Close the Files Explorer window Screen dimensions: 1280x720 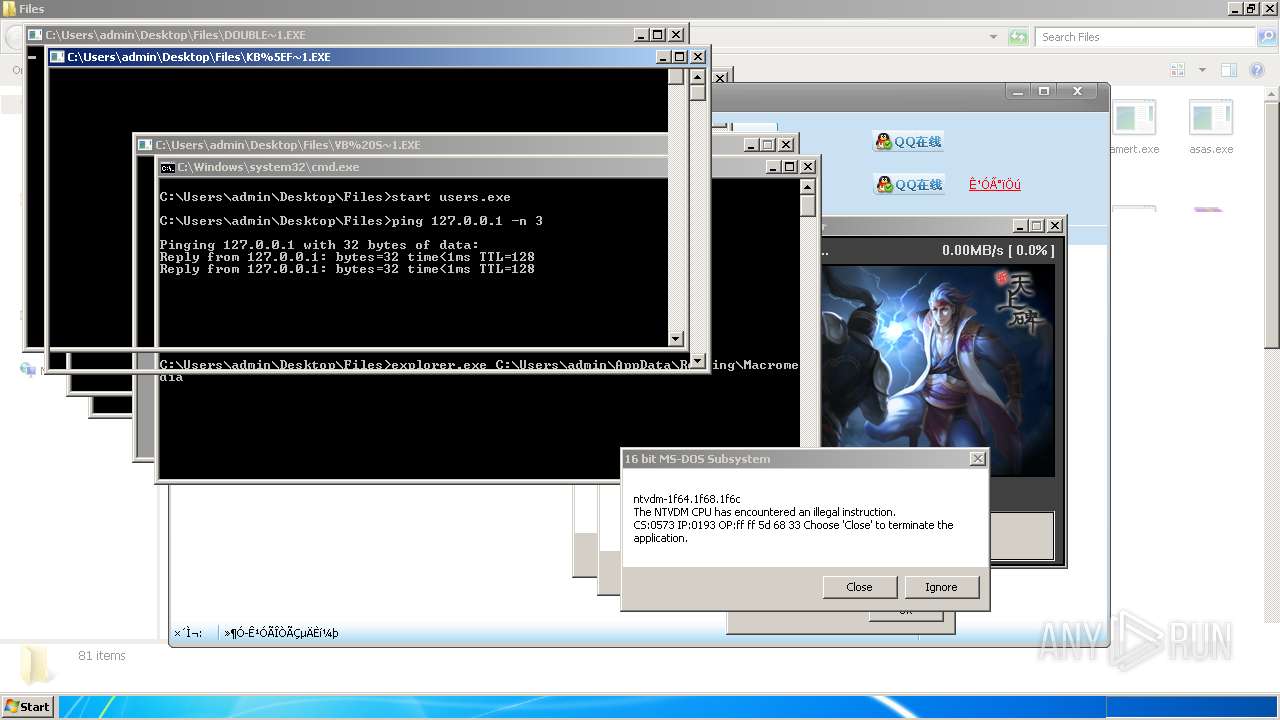point(1268,9)
